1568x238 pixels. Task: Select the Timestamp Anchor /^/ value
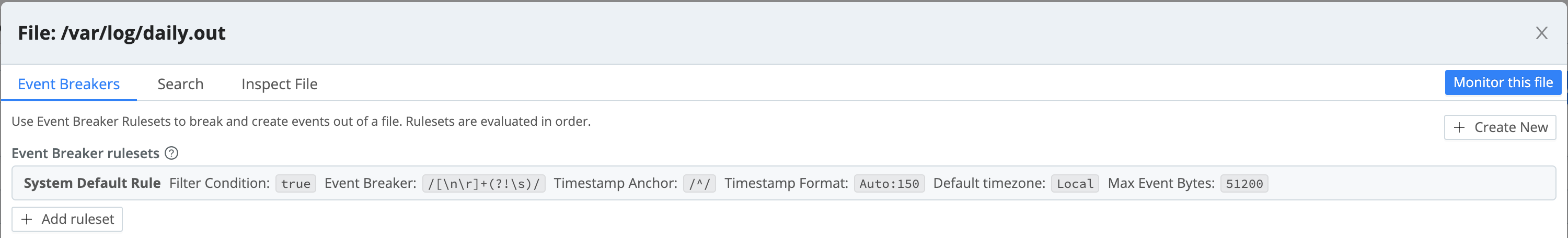click(699, 184)
